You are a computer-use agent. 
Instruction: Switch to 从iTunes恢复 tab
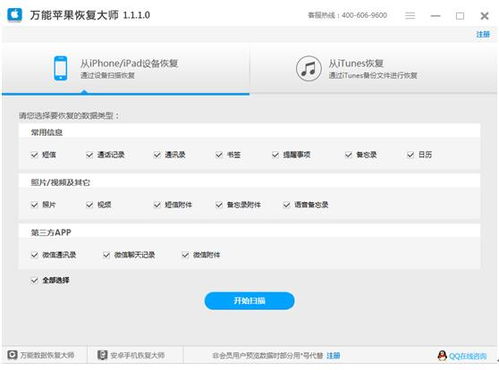373,69
